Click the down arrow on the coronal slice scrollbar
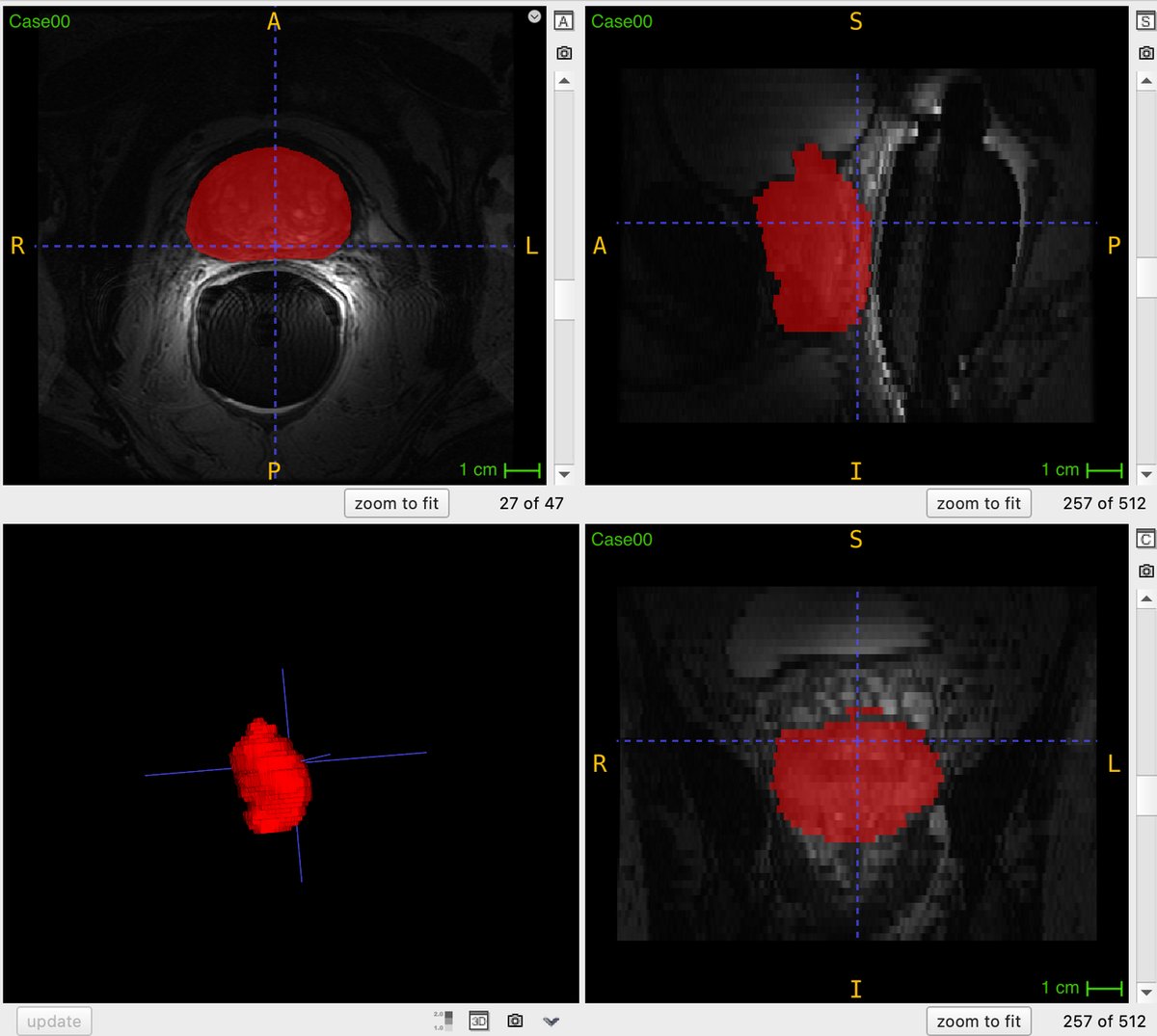This screenshot has width=1157, height=1036. (x=1145, y=992)
